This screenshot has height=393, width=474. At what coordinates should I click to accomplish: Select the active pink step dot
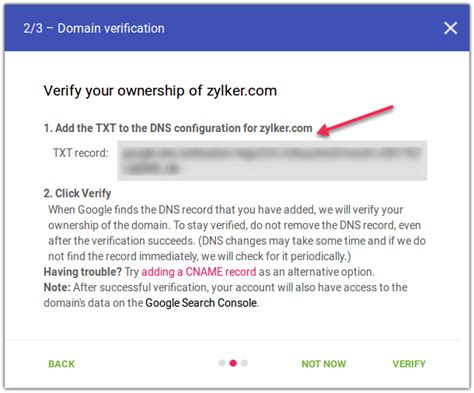click(233, 363)
